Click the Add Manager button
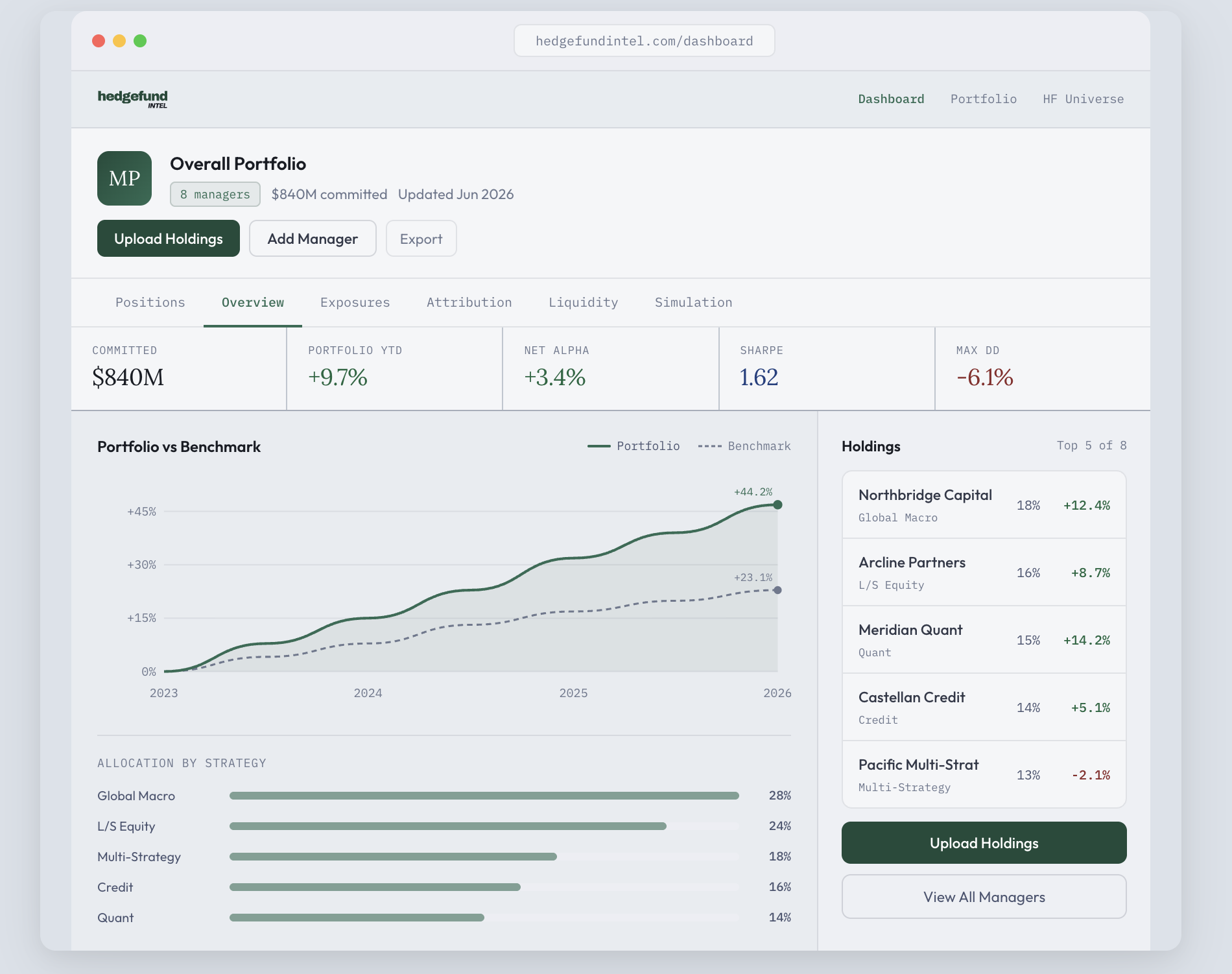Screen dimensions: 1232x974 313,239
